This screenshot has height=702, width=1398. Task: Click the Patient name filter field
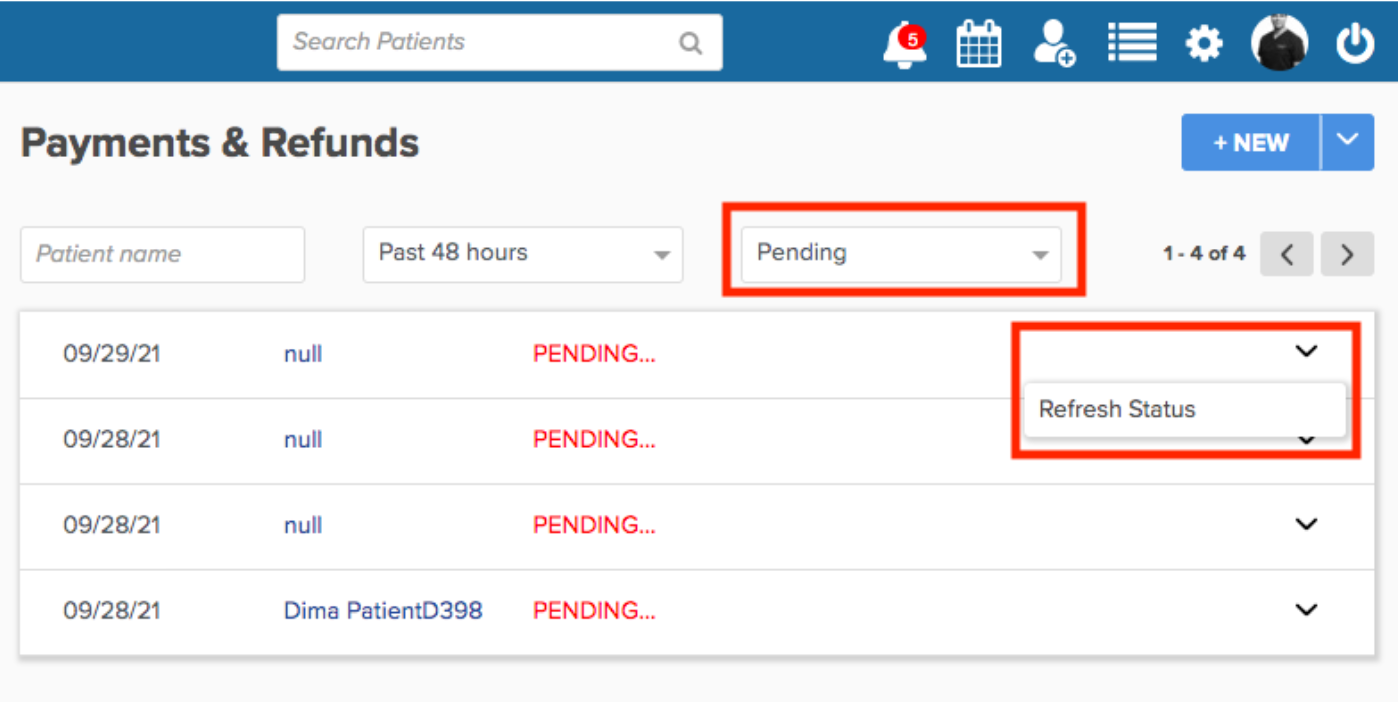tap(162, 254)
